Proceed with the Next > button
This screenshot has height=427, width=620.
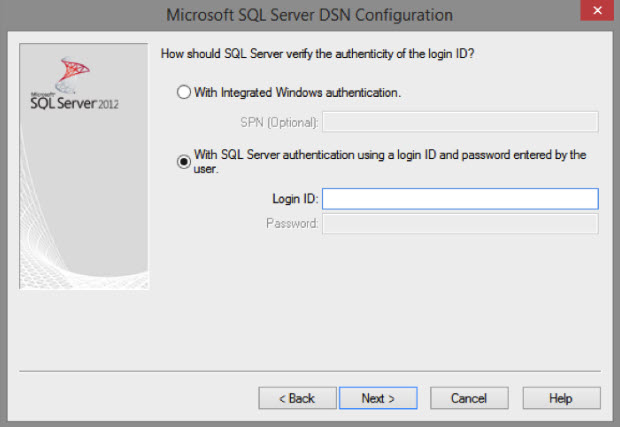click(378, 398)
